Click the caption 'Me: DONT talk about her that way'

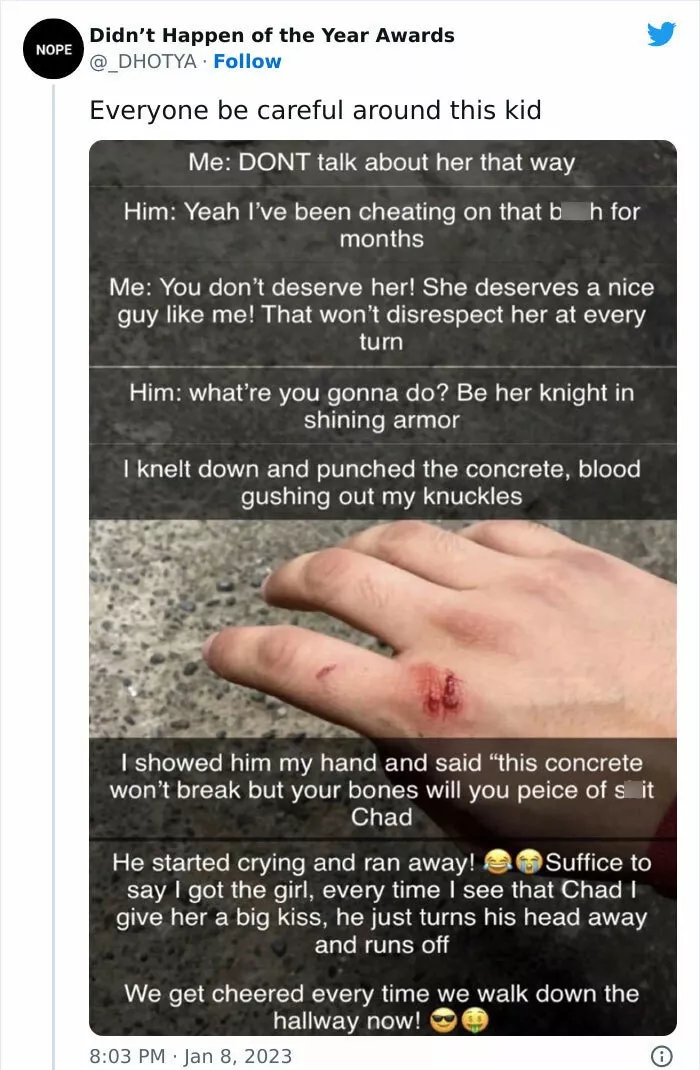pyautogui.click(x=383, y=162)
